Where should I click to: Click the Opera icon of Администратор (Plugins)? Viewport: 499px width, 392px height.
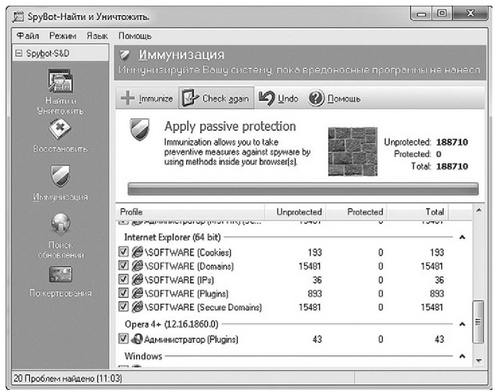[137, 339]
